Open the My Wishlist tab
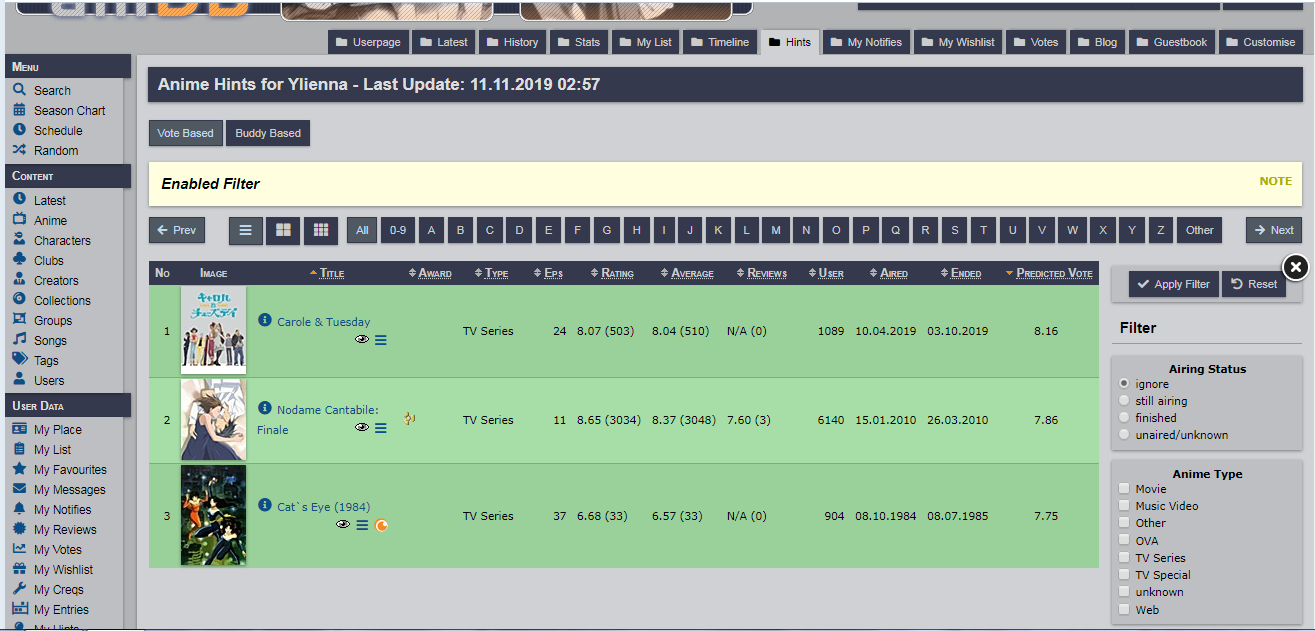This screenshot has height=631, width=1315. 957,42
